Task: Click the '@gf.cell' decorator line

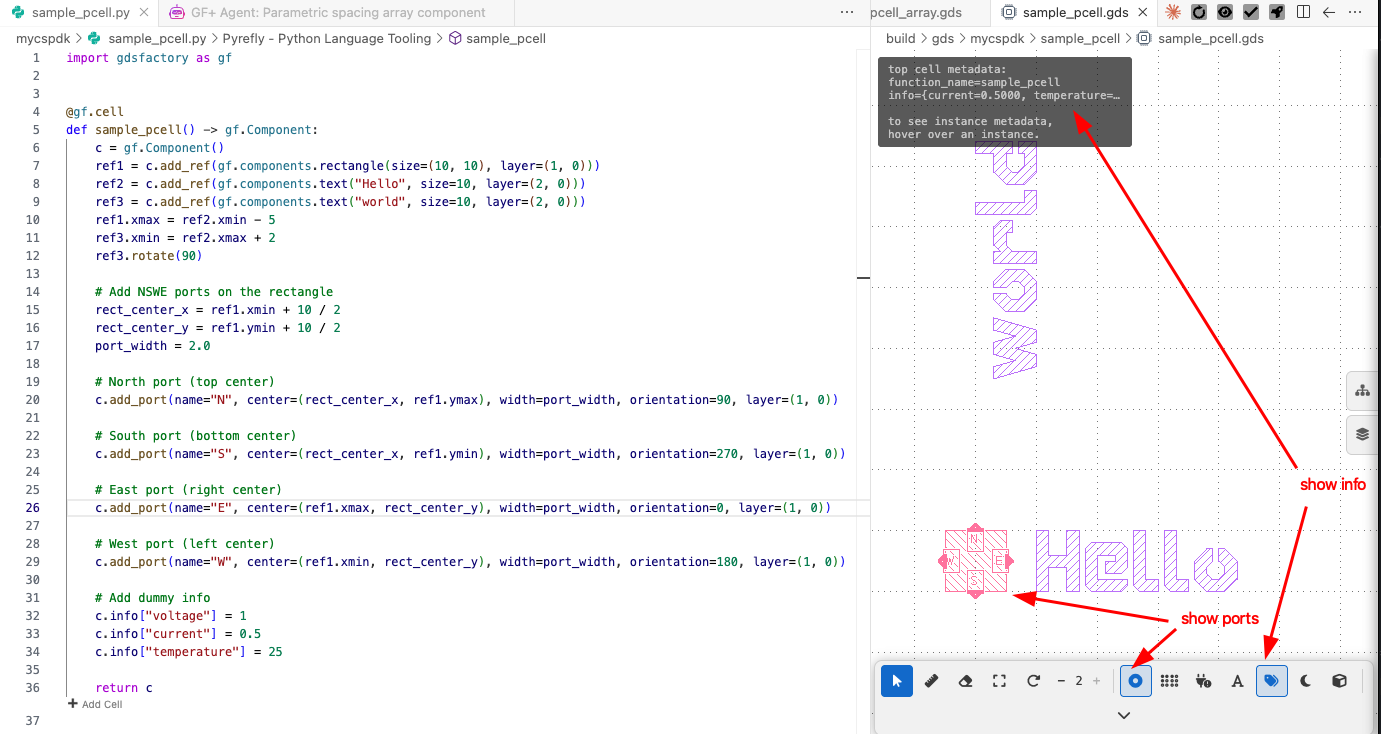Action: pos(95,112)
